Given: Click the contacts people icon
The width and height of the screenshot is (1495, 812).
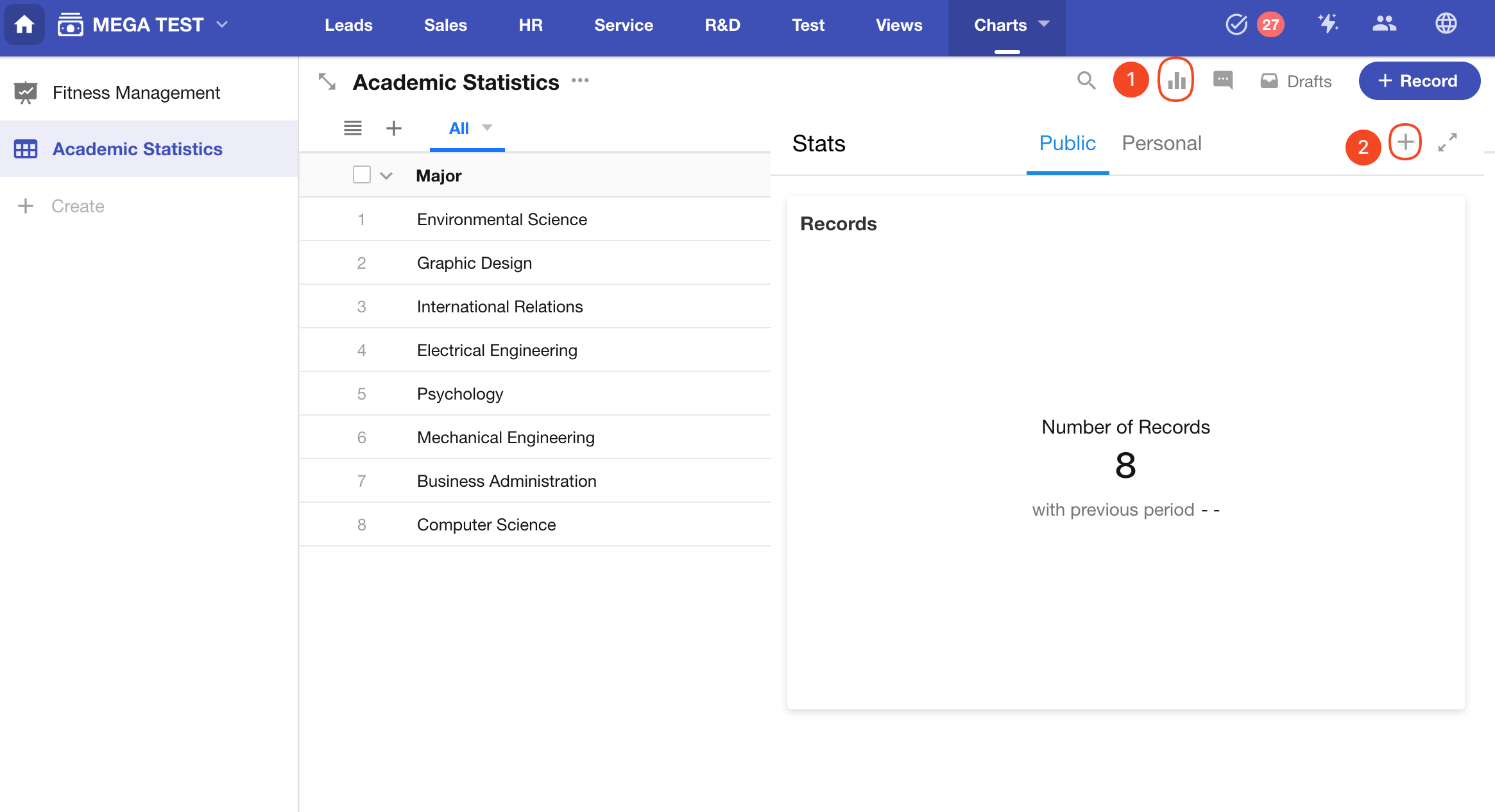Looking at the screenshot, I should coord(1384,24).
